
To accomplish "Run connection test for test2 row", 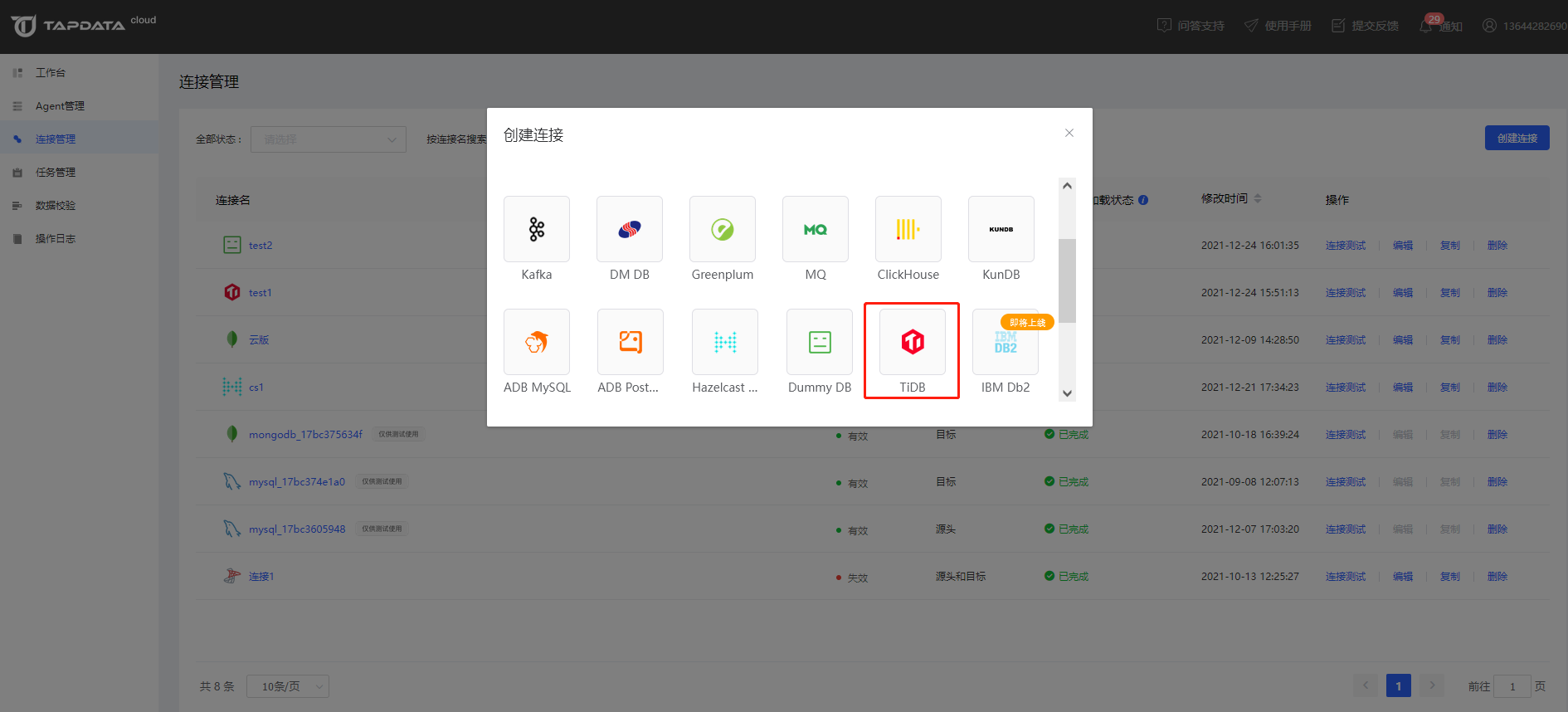I will pyautogui.click(x=1346, y=246).
